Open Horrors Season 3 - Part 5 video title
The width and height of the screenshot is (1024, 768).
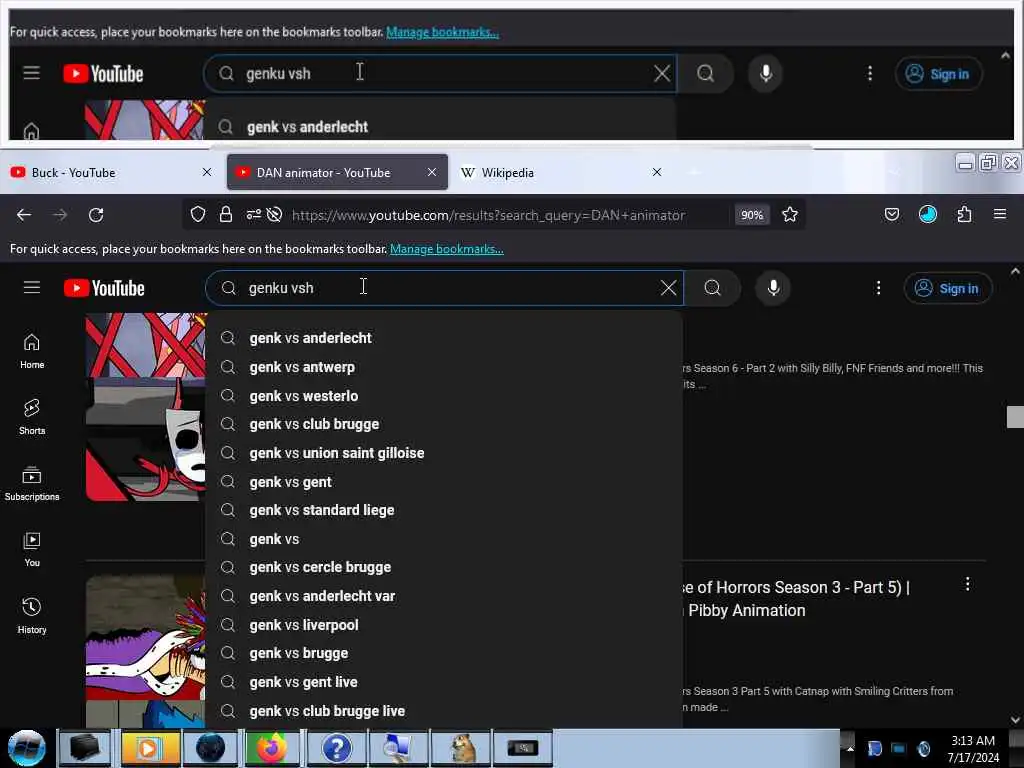[795, 599]
